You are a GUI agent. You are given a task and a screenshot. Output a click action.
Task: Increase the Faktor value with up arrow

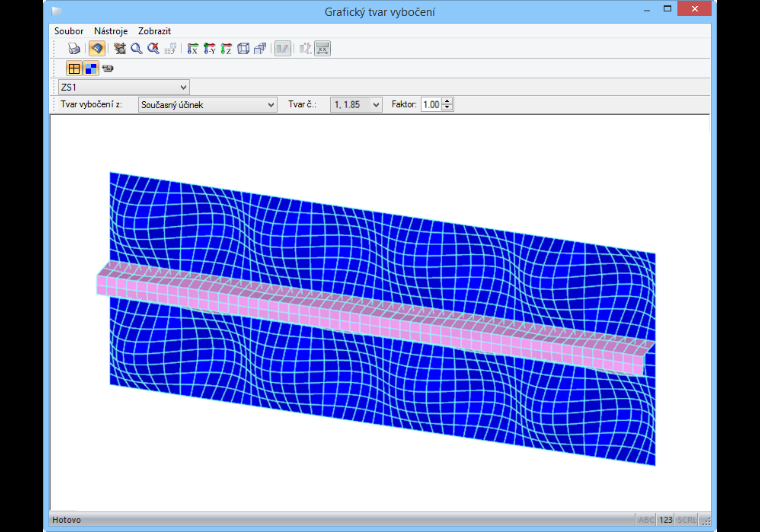pos(447,101)
